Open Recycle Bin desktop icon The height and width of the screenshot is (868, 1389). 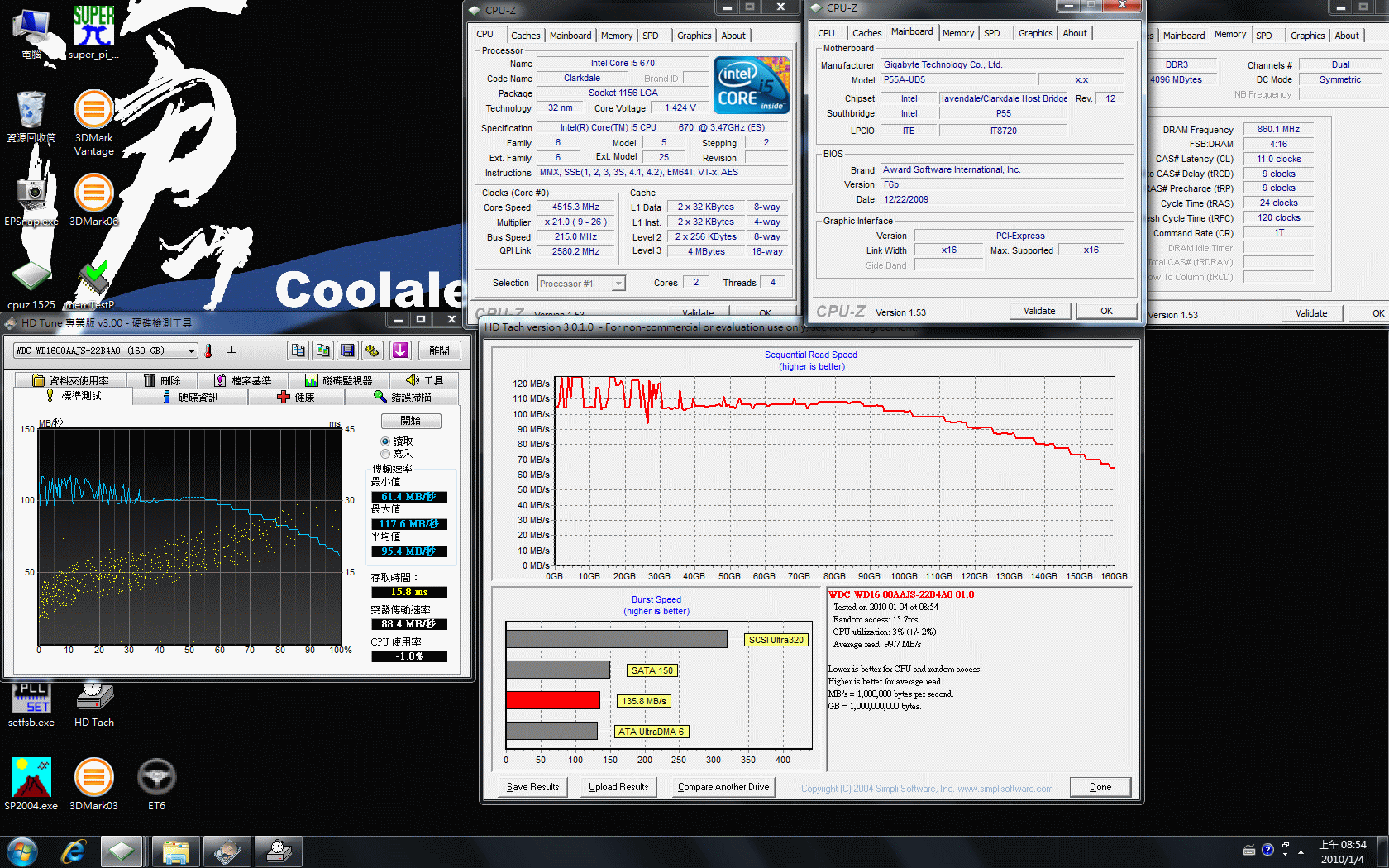pyautogui.click(x=31, y=117)
